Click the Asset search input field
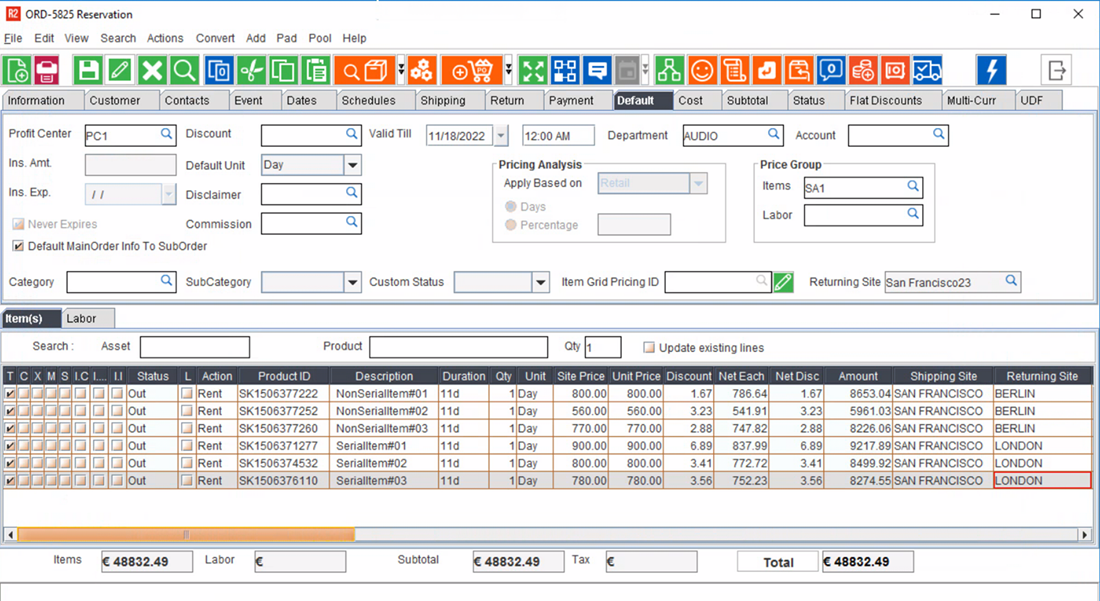The height and width of the screenshot is (601, 1100). 194,347
